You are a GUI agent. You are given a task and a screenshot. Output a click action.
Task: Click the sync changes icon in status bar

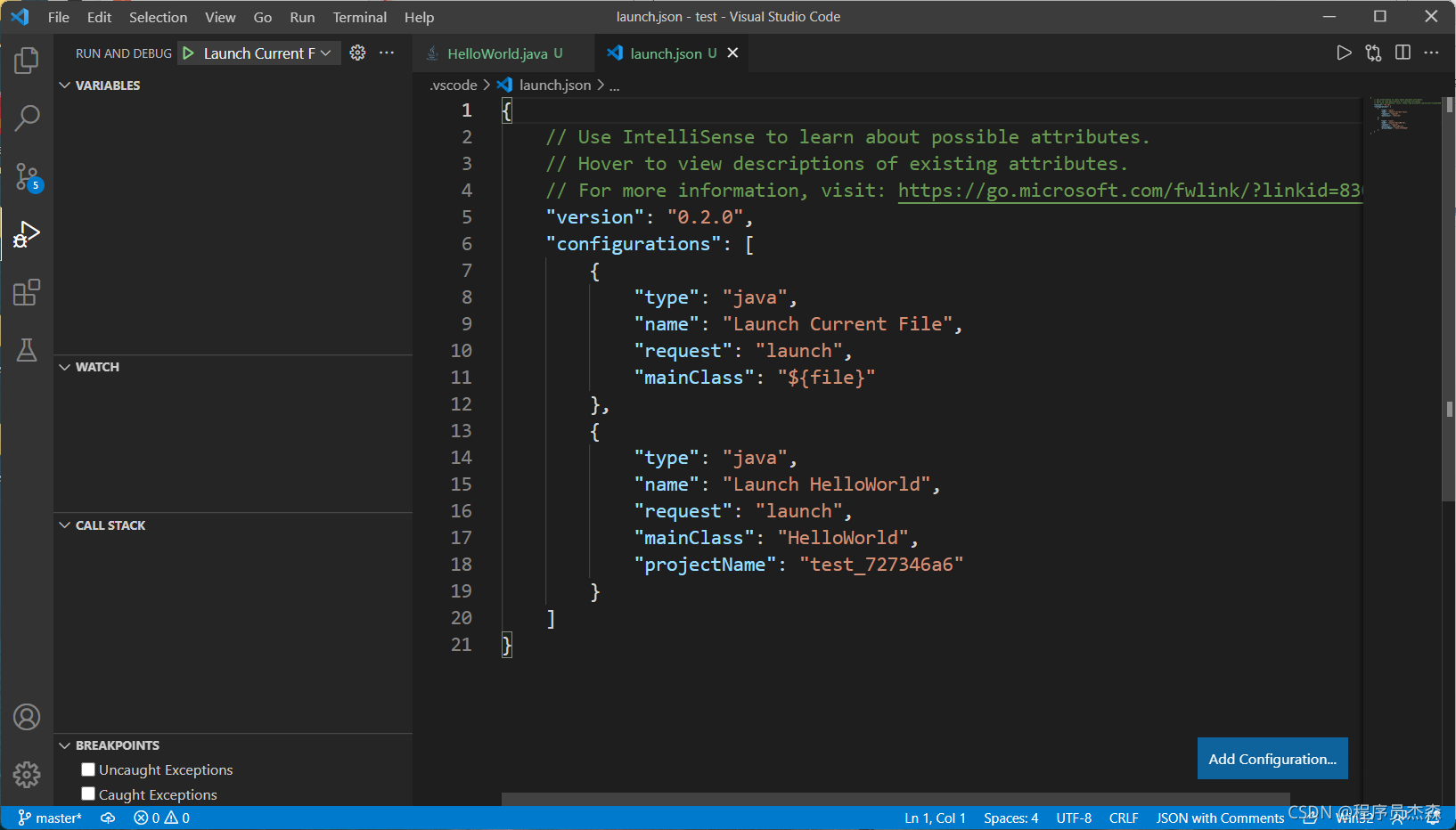[x=108, y=818]
